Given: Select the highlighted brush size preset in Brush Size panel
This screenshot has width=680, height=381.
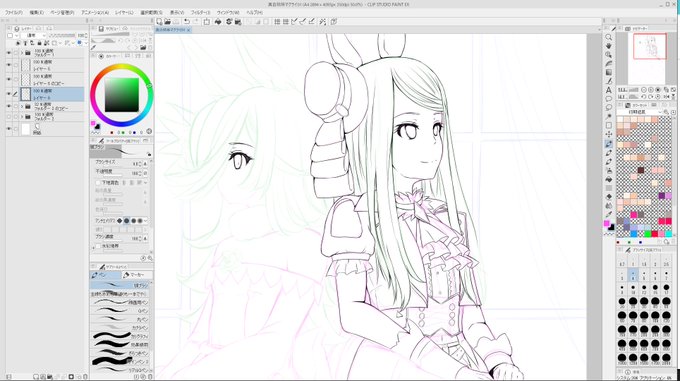Looking at the screenshot, I should (x=633, y=275).
